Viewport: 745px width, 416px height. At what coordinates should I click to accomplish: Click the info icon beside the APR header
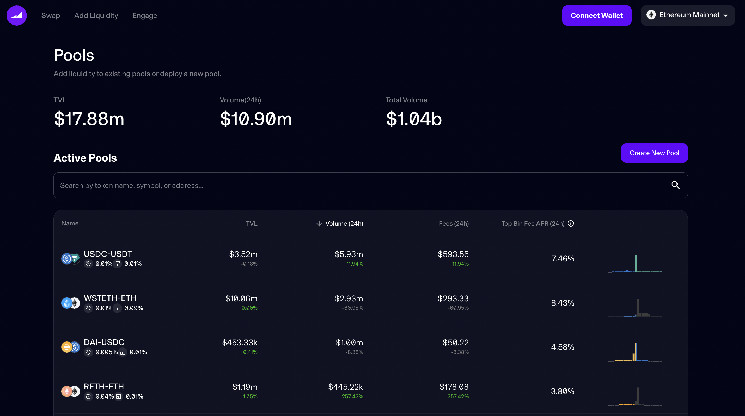[570, 223]
